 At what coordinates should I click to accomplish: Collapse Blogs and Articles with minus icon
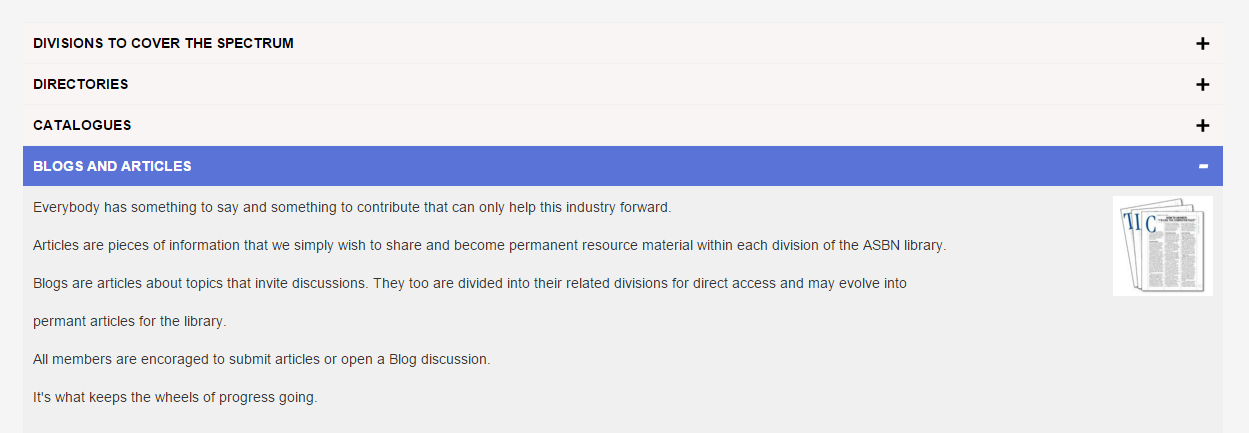click(x=1203, y=166)
